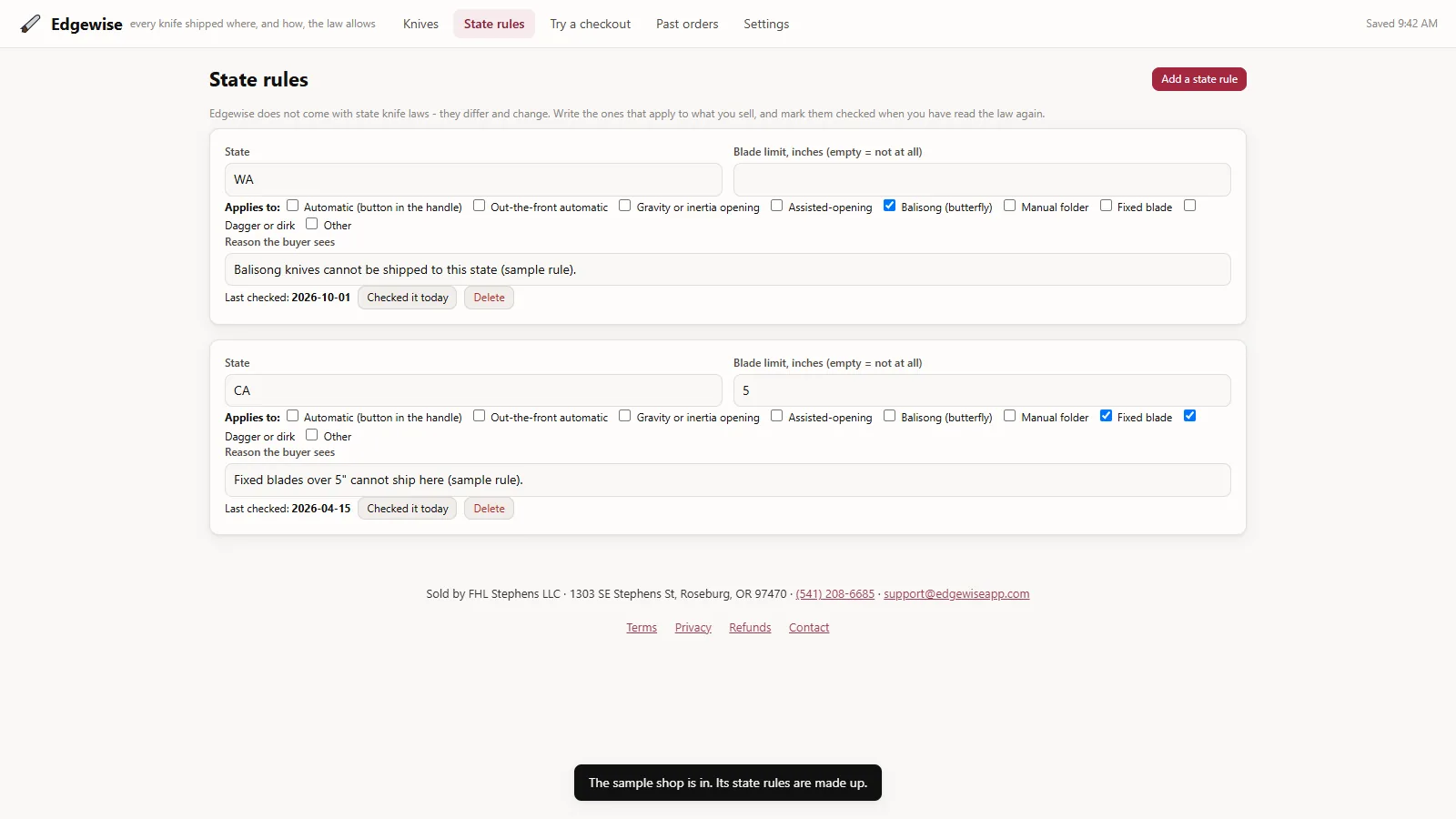Tick Dagger or dirk in WA rule
Image resolution: width=1456 pixels, height=819 pixels.
(1189, 206)
